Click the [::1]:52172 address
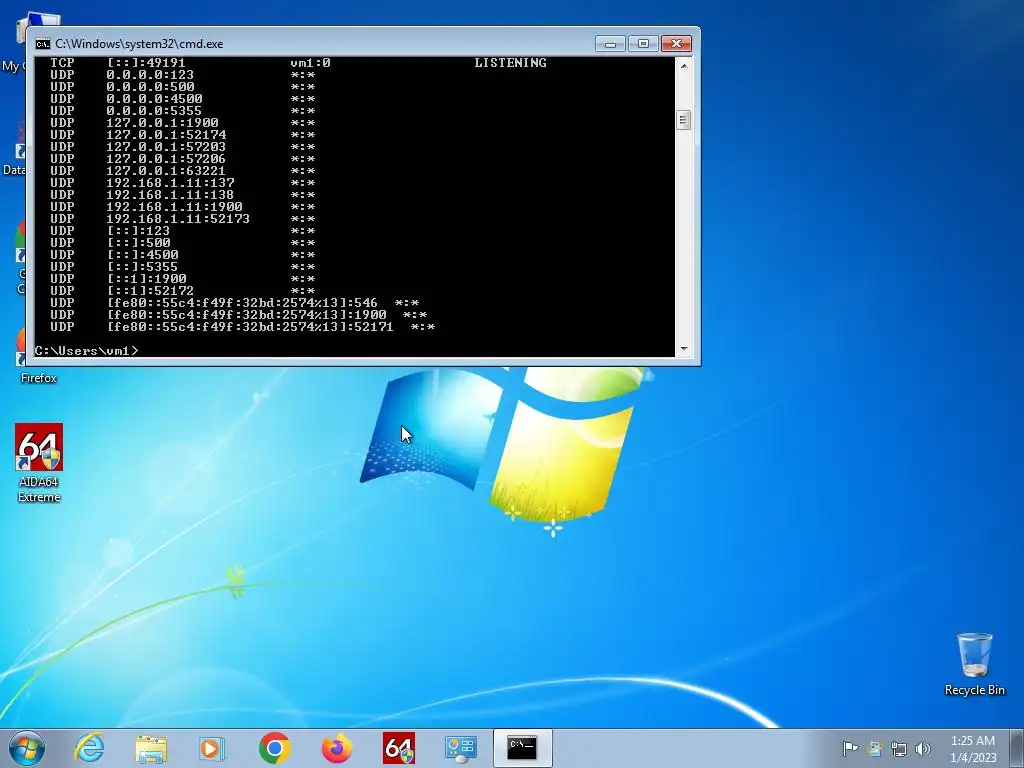The height and width of the screenshot is (768, 1024). pos(150,291)
